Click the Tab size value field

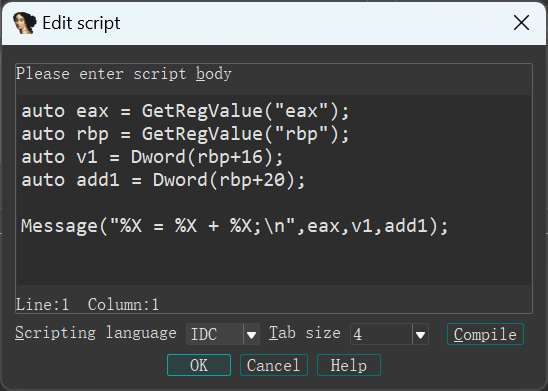(x=381, y=334)
